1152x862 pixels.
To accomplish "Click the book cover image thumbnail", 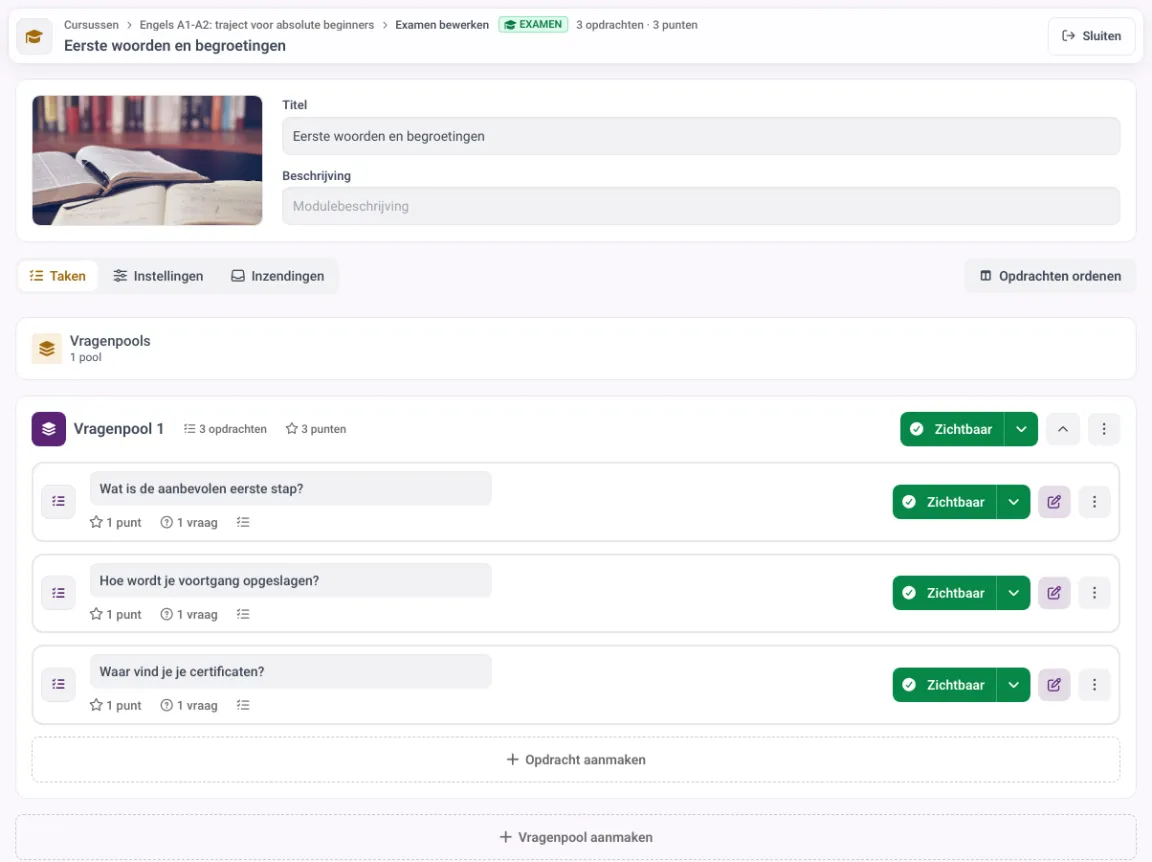I will coord(147,160).
